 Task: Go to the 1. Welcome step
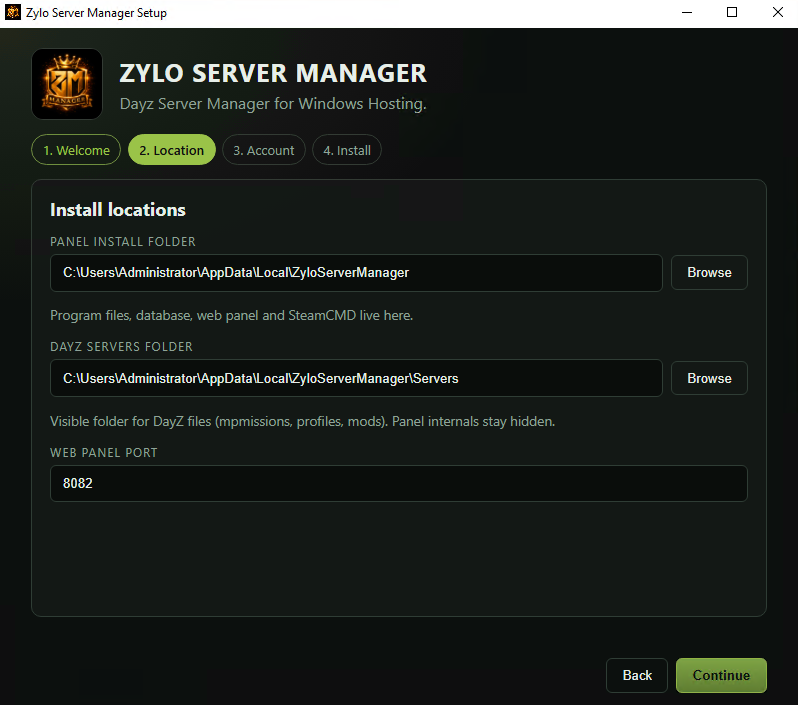click(x=76, y=150)
